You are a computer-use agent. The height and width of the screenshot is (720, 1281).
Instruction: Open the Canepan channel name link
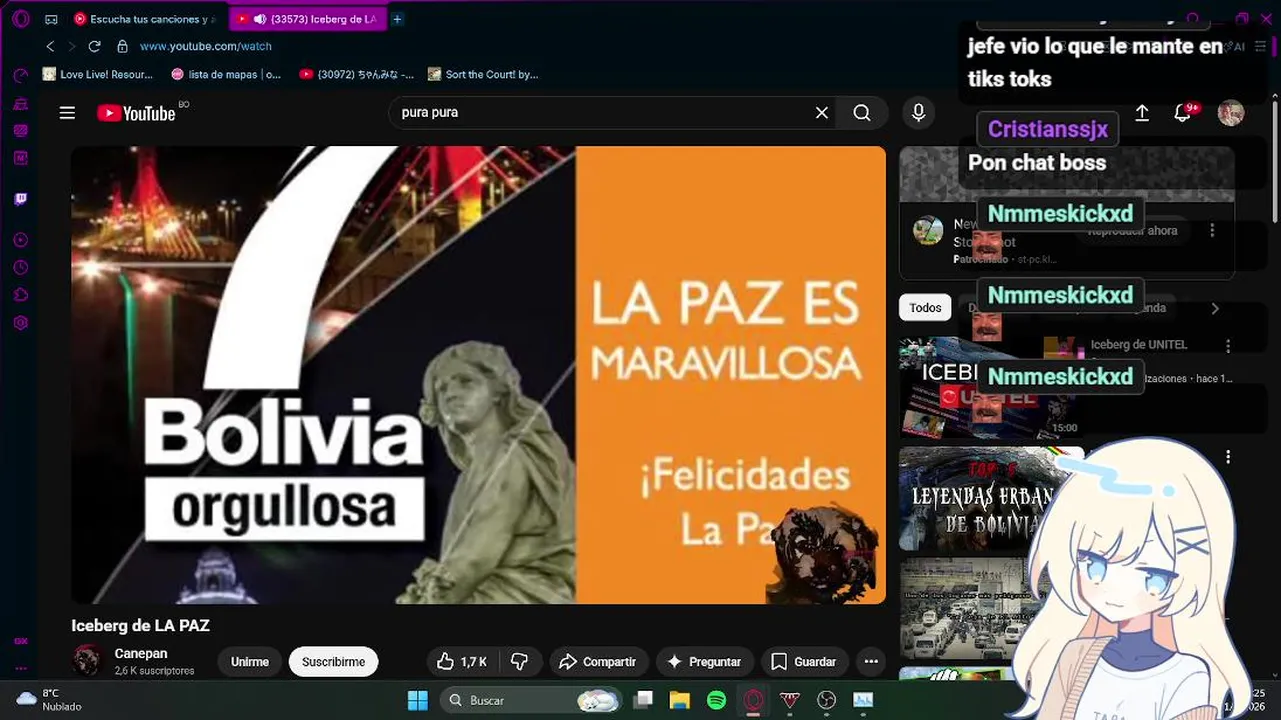141,653
